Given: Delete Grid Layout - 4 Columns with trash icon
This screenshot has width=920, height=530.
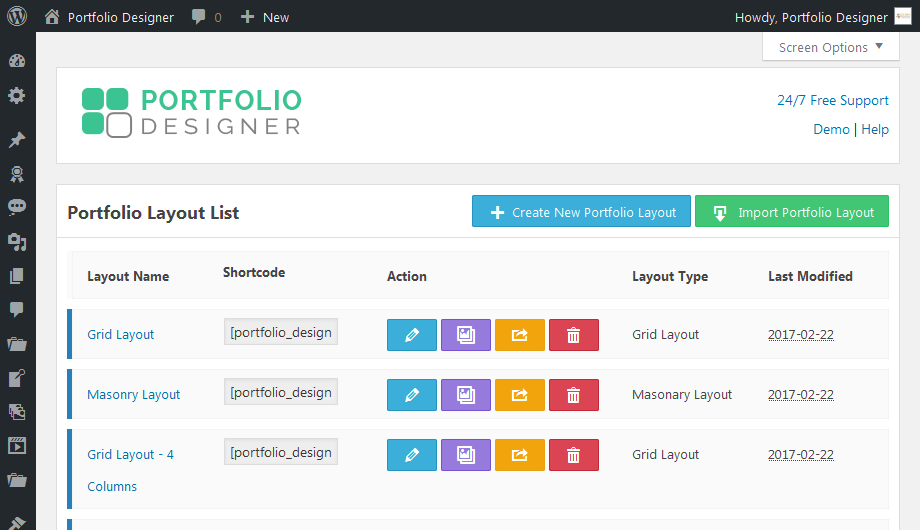Looking at the screenshot, I should [x=574, y=455].
